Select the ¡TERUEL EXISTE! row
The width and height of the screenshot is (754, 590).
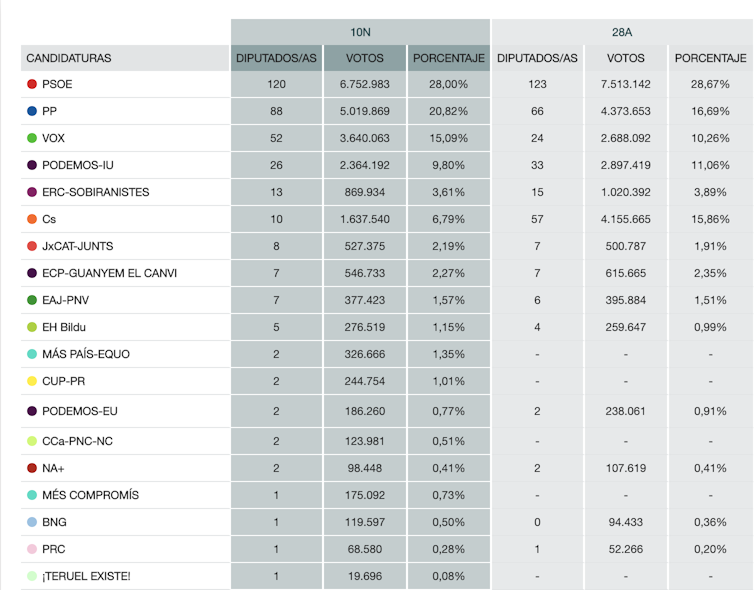(x=86, y=576)
